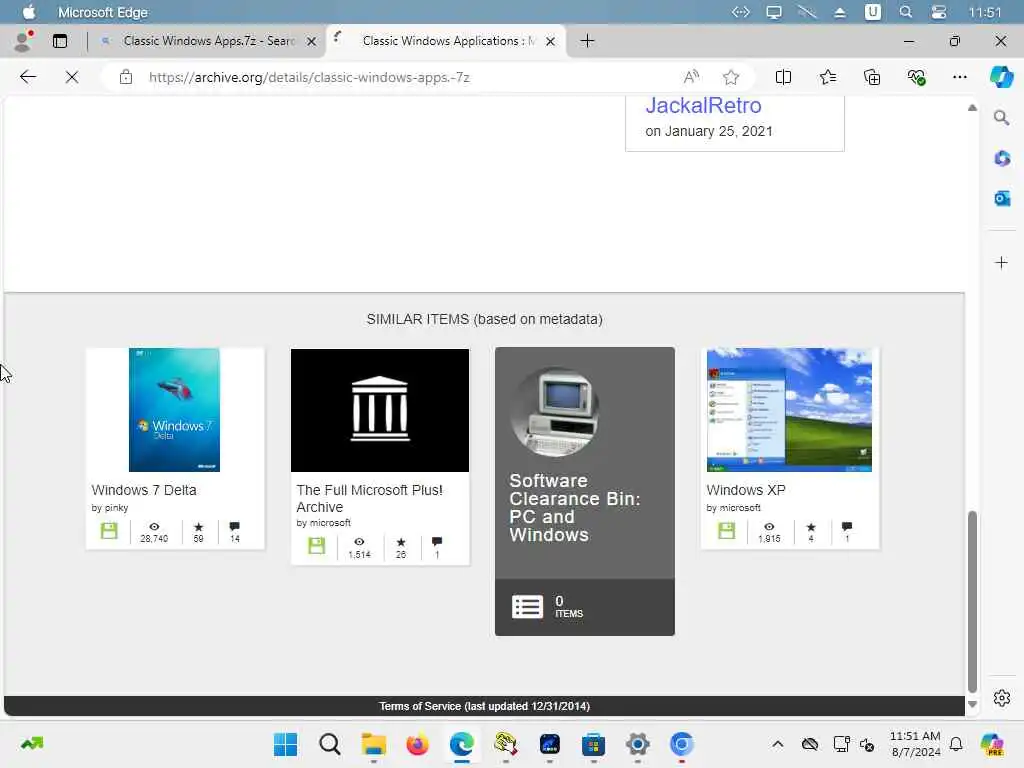Open Software Clearance Bin collection card
This screenshot has height=768, width=1024.
pyautogui.click(x=584, y=491)
